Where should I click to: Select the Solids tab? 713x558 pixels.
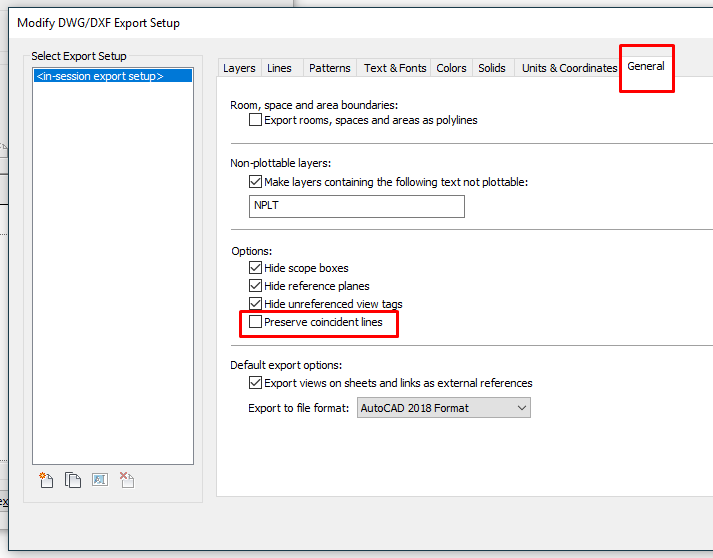492,68
